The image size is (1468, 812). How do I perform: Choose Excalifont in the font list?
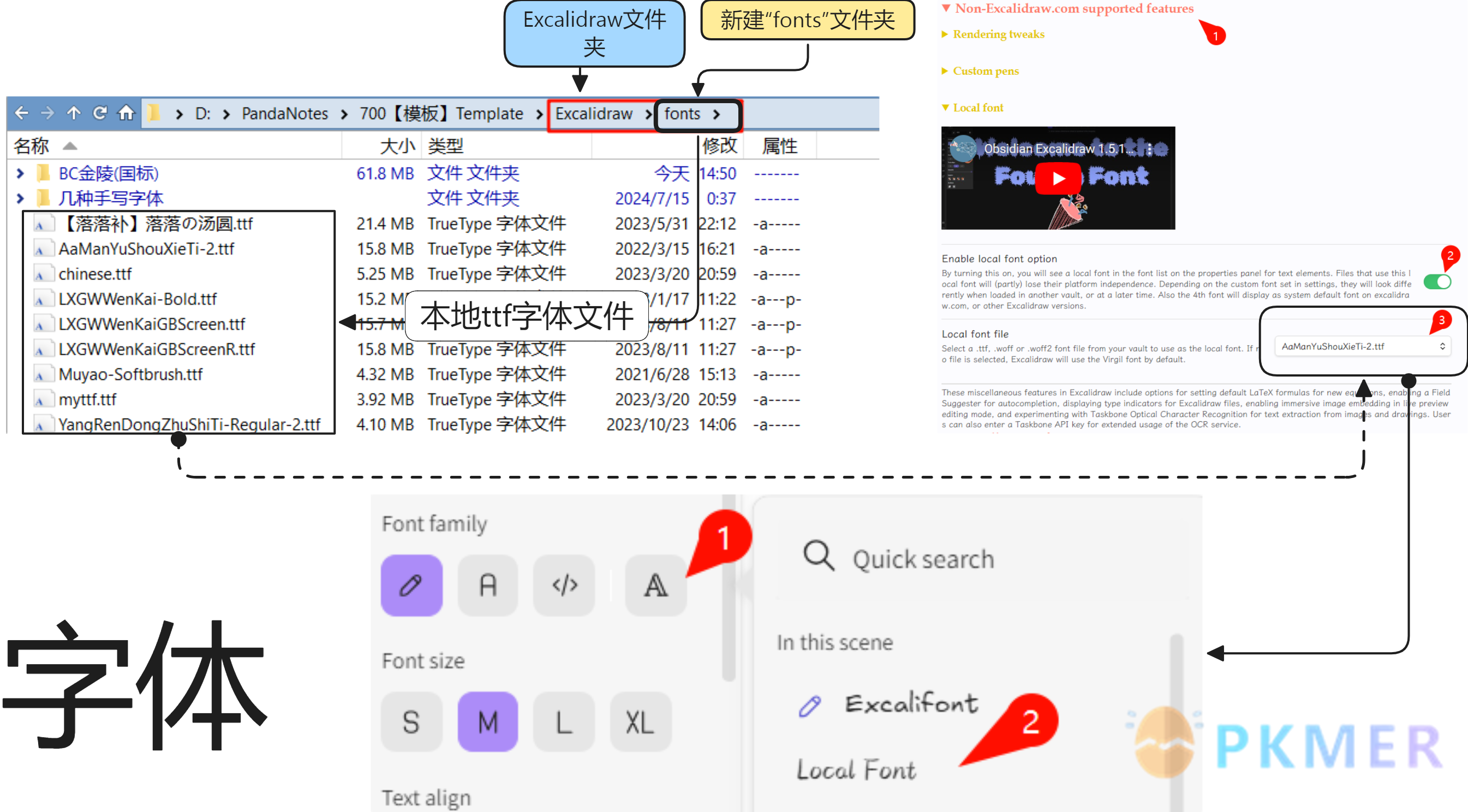[911, 704]
